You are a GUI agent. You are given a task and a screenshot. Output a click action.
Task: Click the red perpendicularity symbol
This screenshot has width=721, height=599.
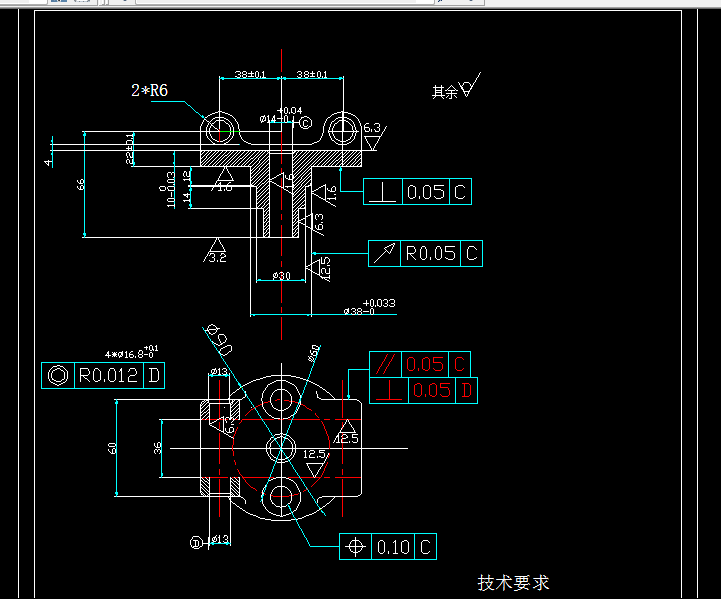(x=389, y=390)
